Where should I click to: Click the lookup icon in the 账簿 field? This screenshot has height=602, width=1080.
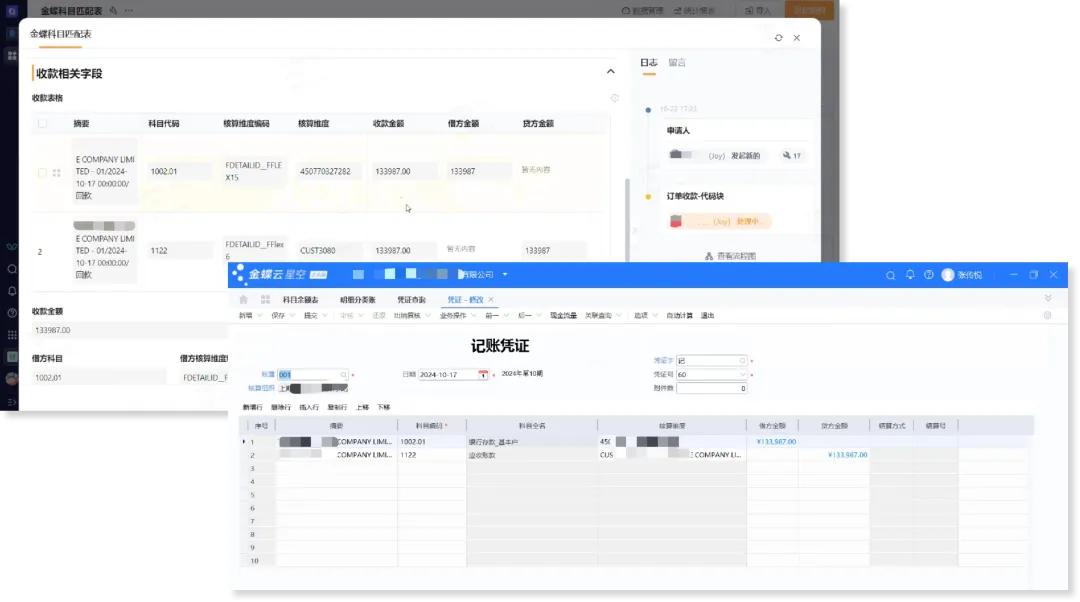tap(343, 375)
